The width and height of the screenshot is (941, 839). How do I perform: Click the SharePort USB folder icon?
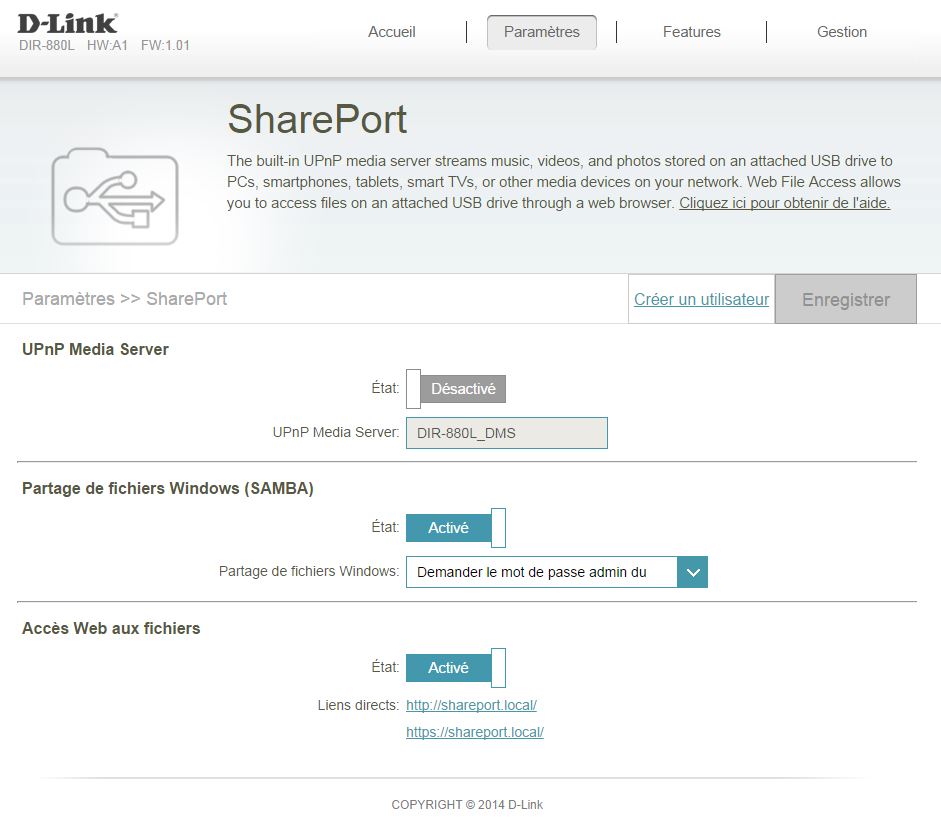[115, 196]
